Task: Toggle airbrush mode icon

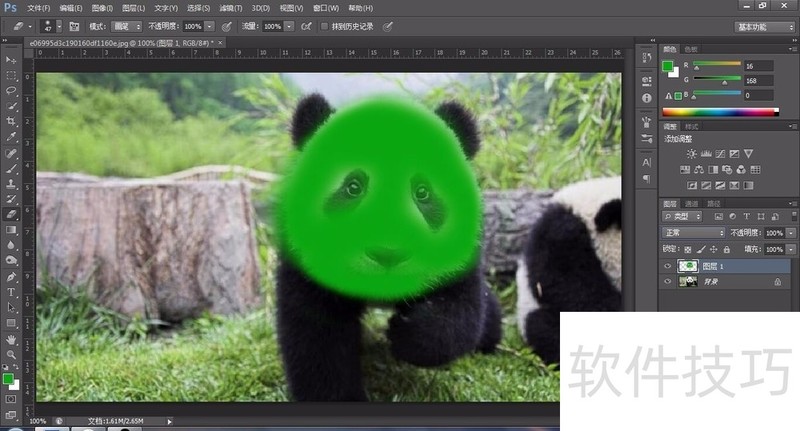Action: (306, 27)
